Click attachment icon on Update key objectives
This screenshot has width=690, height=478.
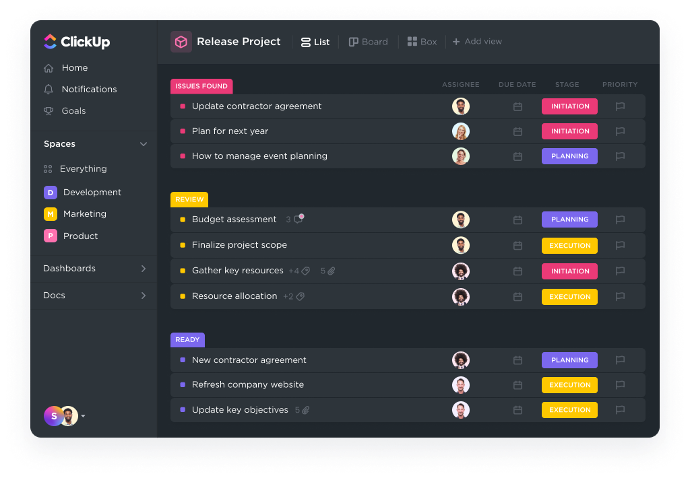pos(306,410)
